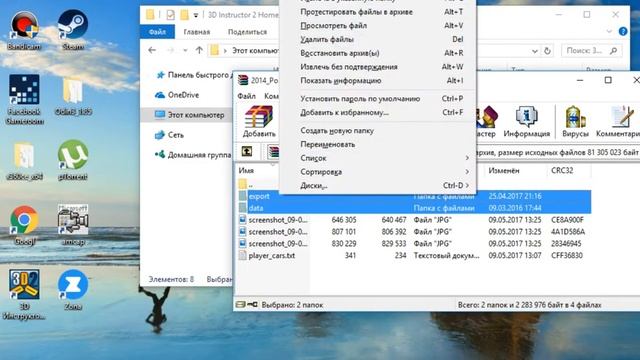Image resolution: width=640 pixels, height=360 pixels.
Task: Open Explorer recent locations dropdown
Action: [185, 51]
